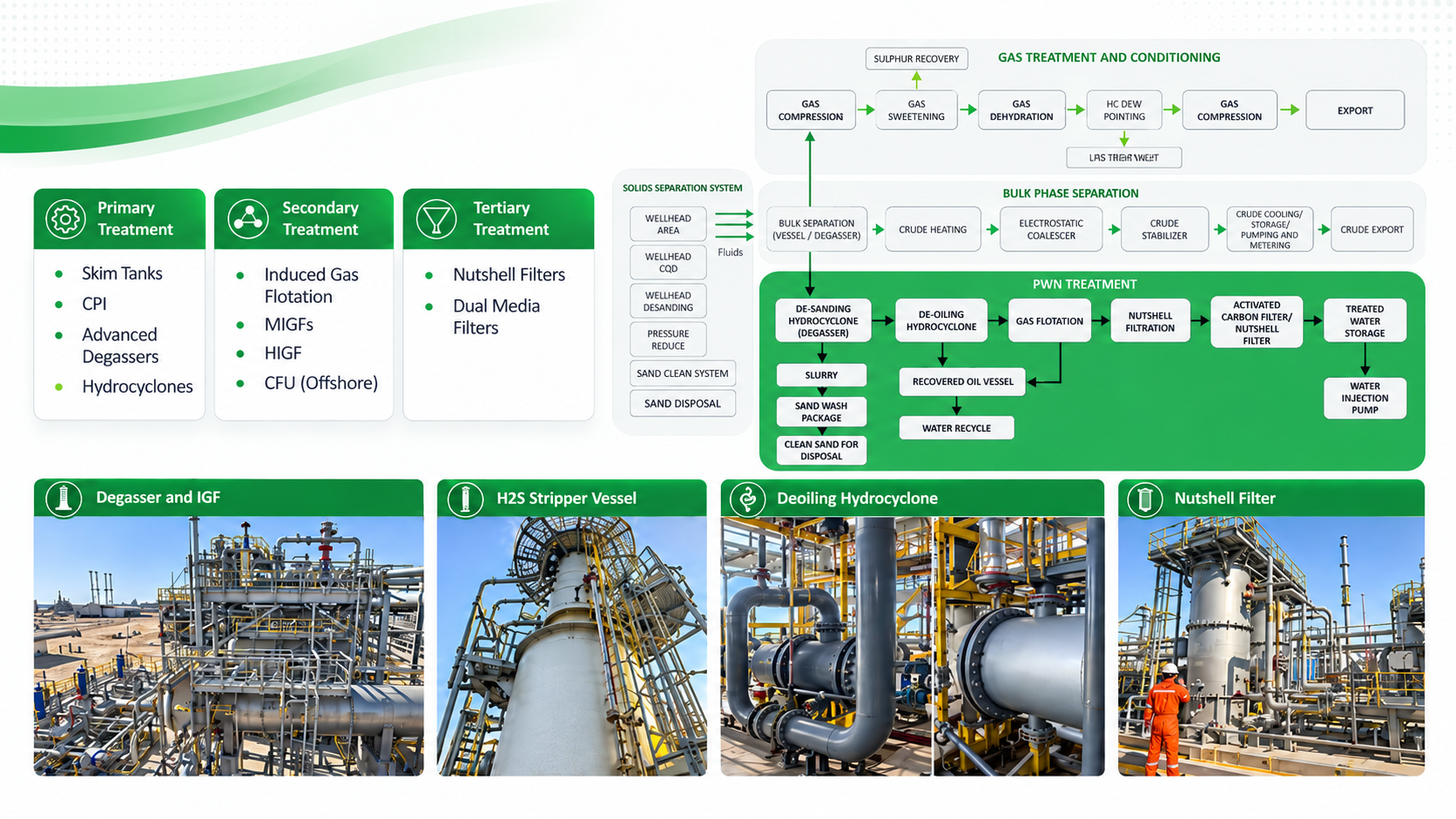
Task: Select the Electrostatic Coalescer box
Action: 1051,230
